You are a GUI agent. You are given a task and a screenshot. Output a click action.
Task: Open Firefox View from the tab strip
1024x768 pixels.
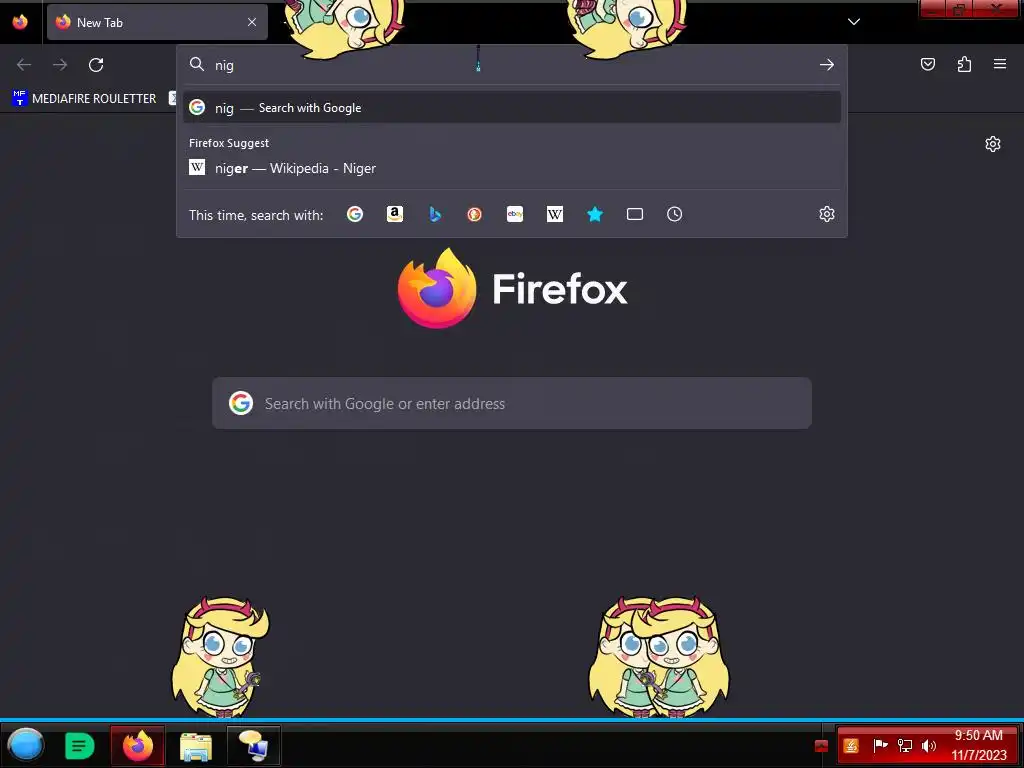[20, 22]
